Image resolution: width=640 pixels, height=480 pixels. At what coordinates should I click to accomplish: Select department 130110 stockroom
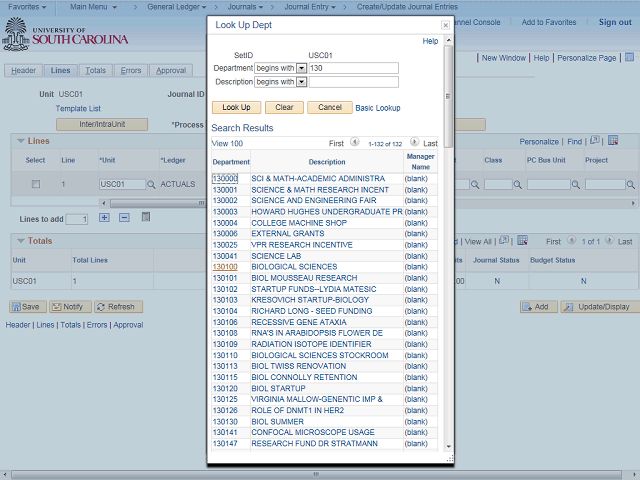tap(225, 356)
